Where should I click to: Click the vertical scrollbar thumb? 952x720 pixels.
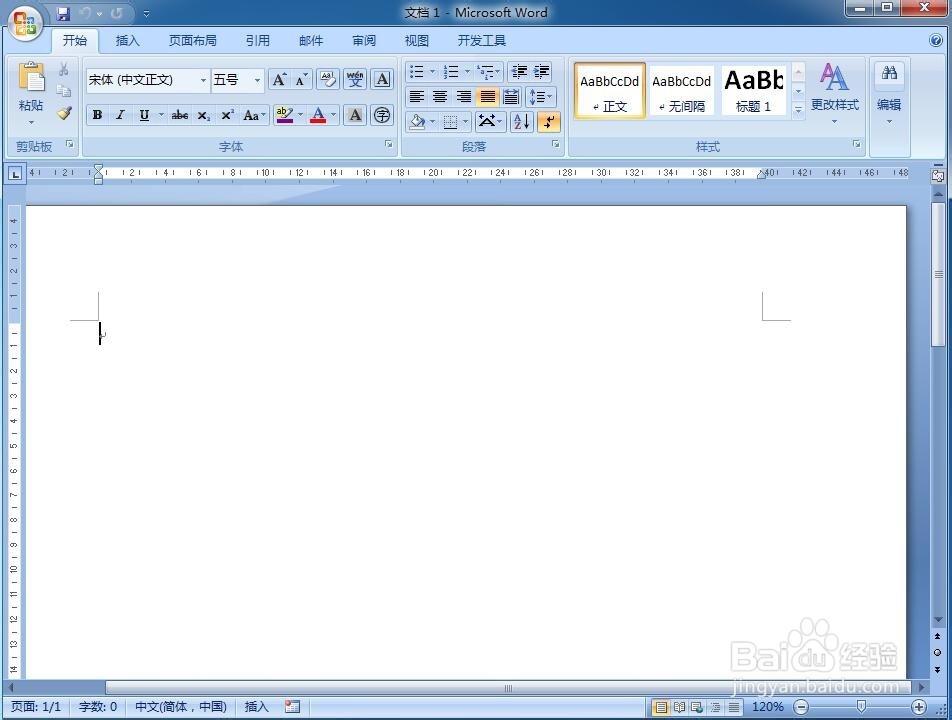(x=938, y=274)
